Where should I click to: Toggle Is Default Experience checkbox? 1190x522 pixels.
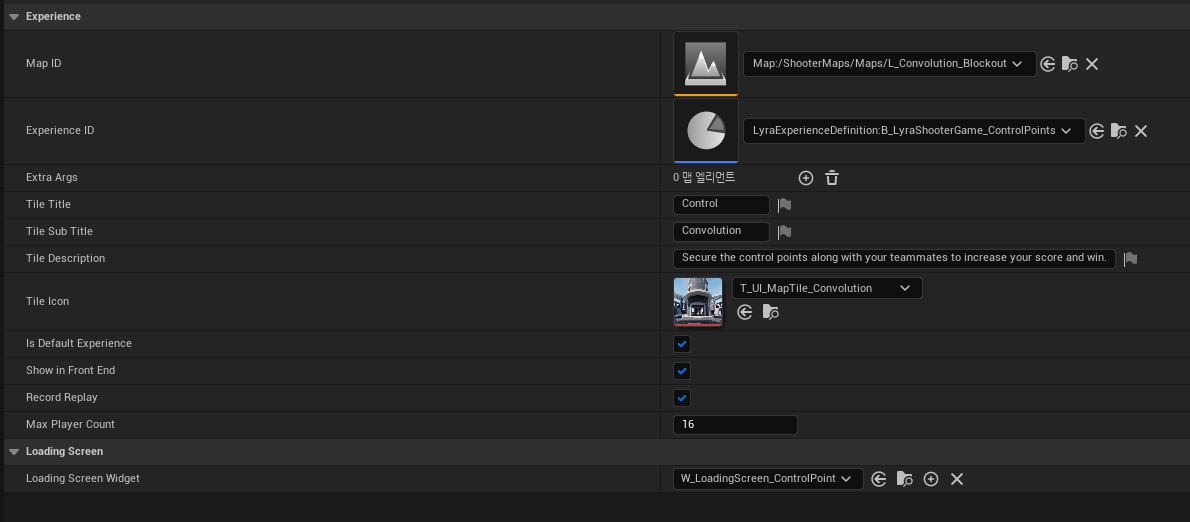[682, 344]
